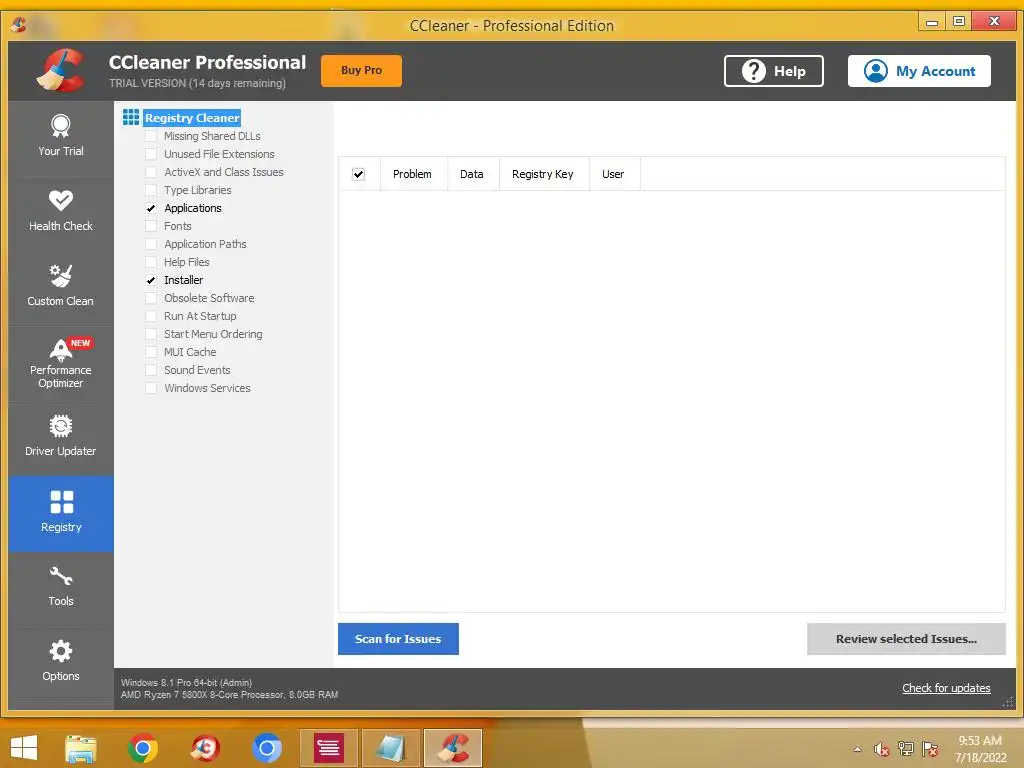Click the Registry Cleaner grid icon

point(131,118)
